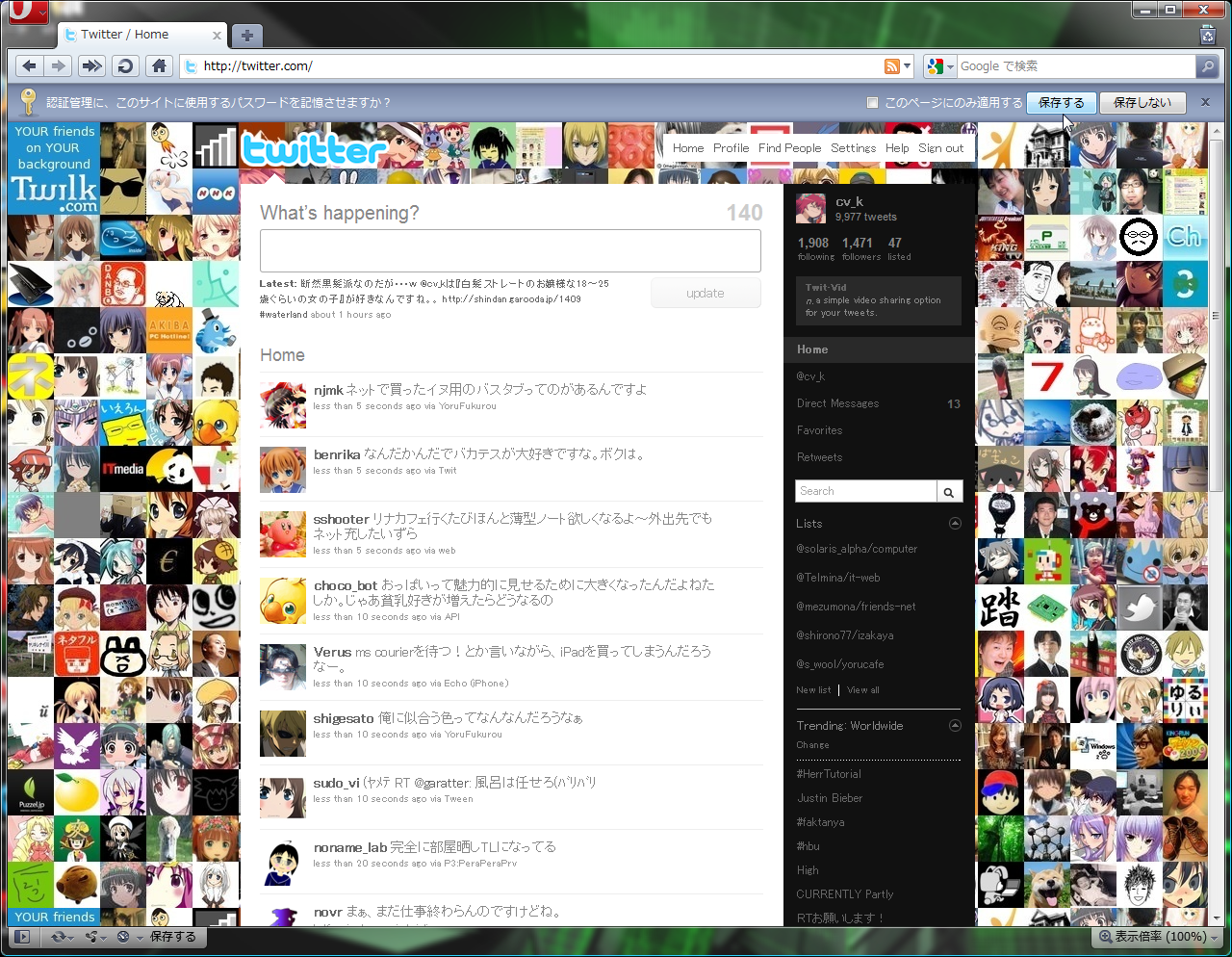The image size is (1232, 957).
Task: Click View all lists link
Action: pos(863,690)
